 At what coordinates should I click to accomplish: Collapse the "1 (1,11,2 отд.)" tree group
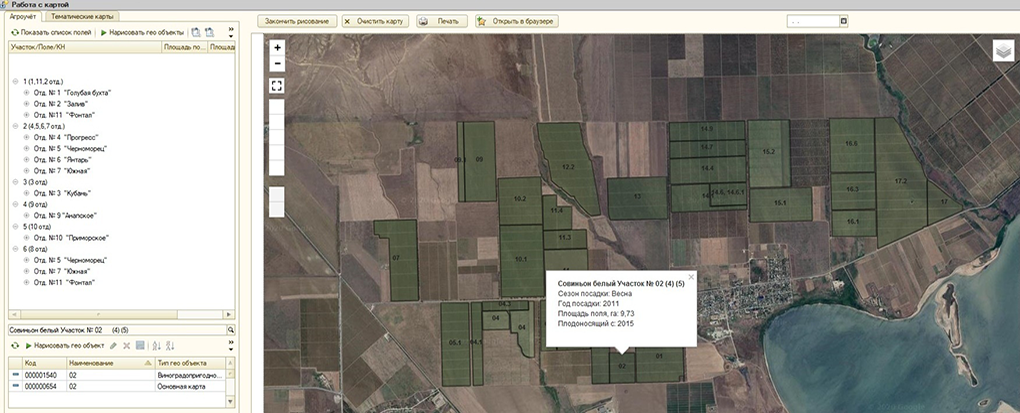(x=13, y=80)
